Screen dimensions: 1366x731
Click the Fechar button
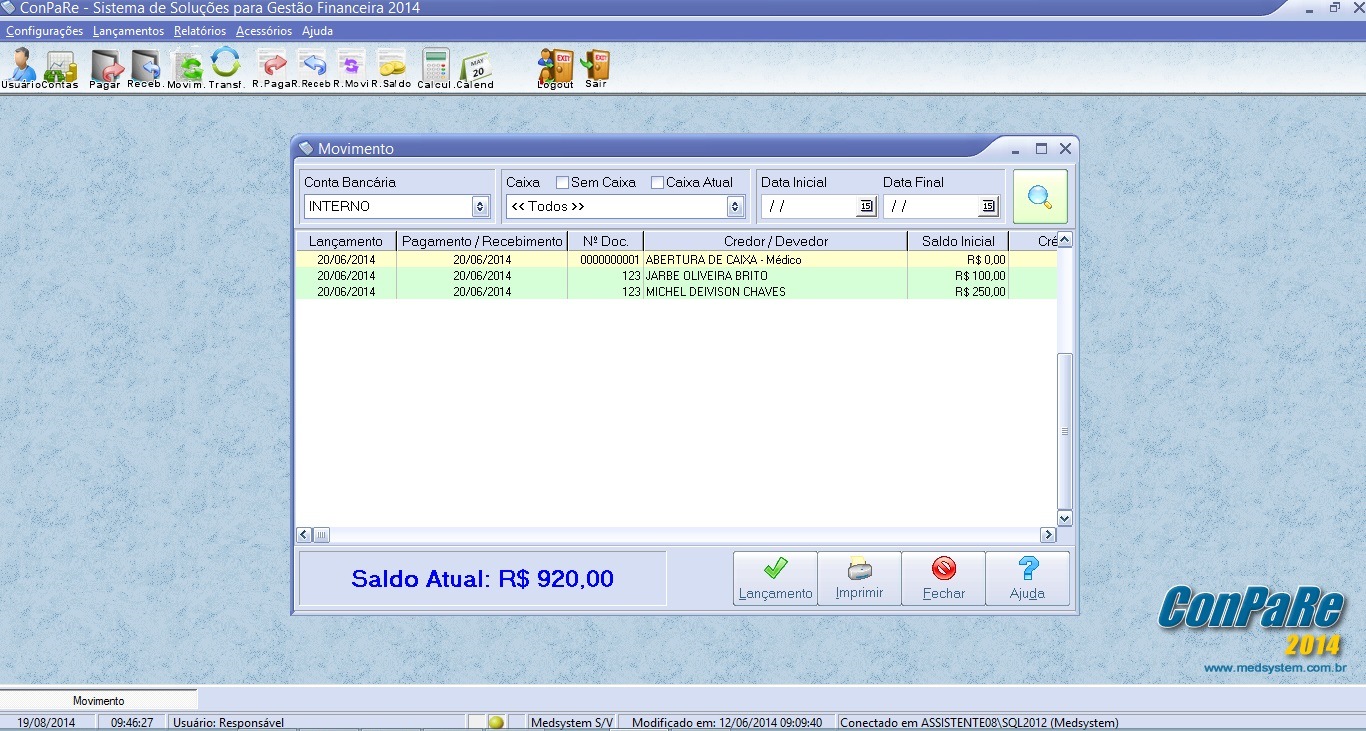(943, 578)
